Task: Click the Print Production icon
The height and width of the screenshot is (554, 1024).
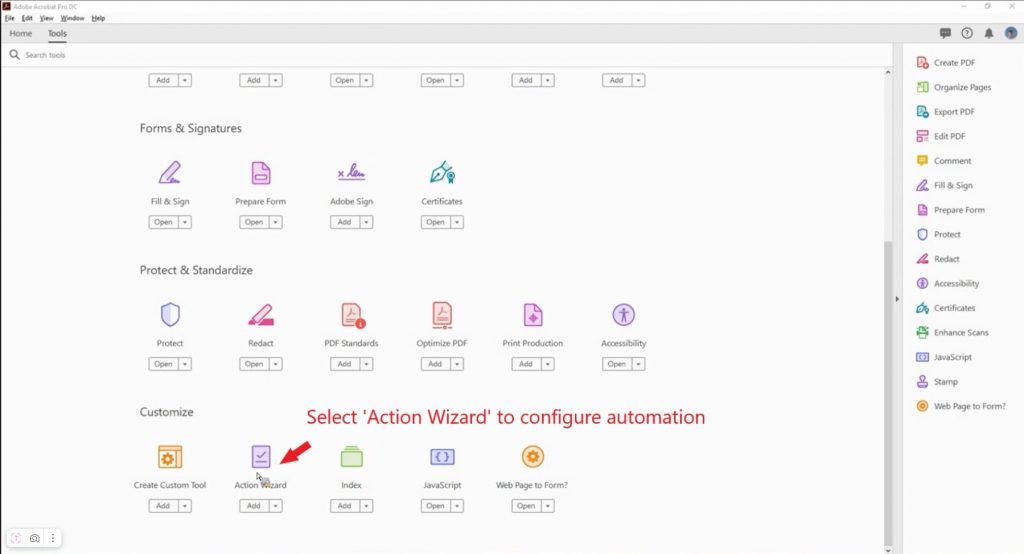Action: tap(533, 315)
